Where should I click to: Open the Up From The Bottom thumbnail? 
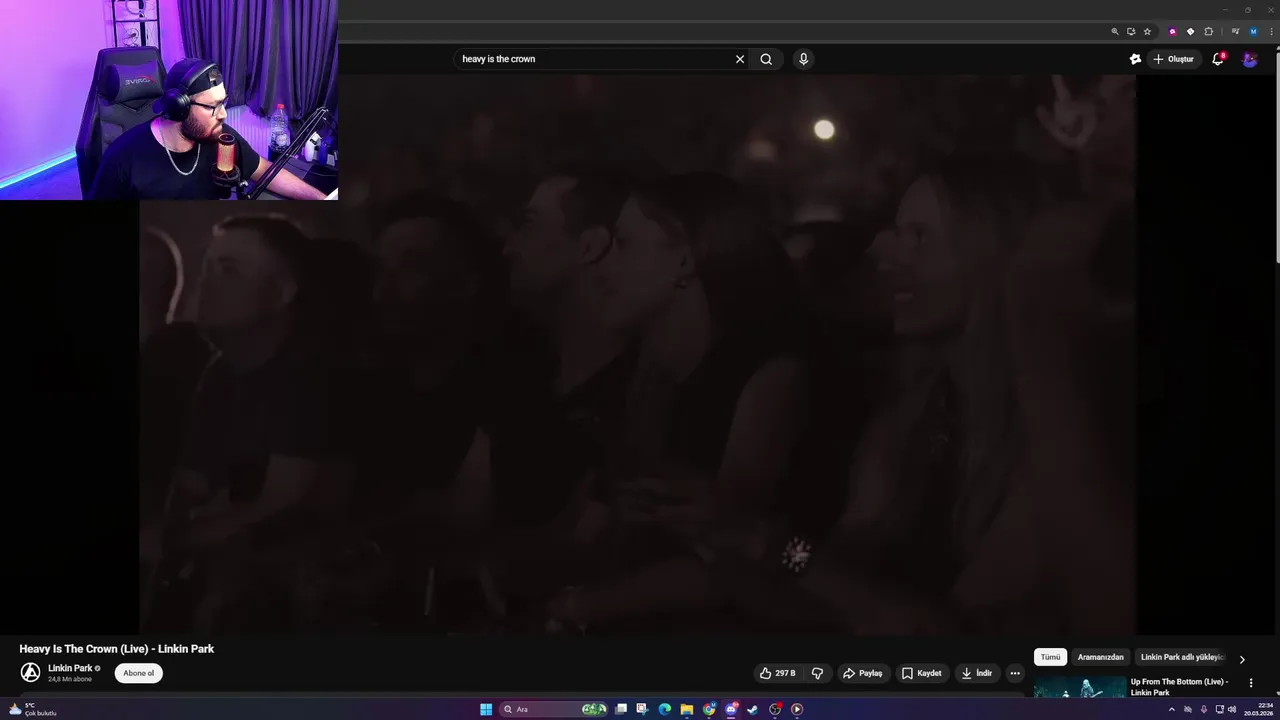pyautogui.click(x=1079, y=688)
